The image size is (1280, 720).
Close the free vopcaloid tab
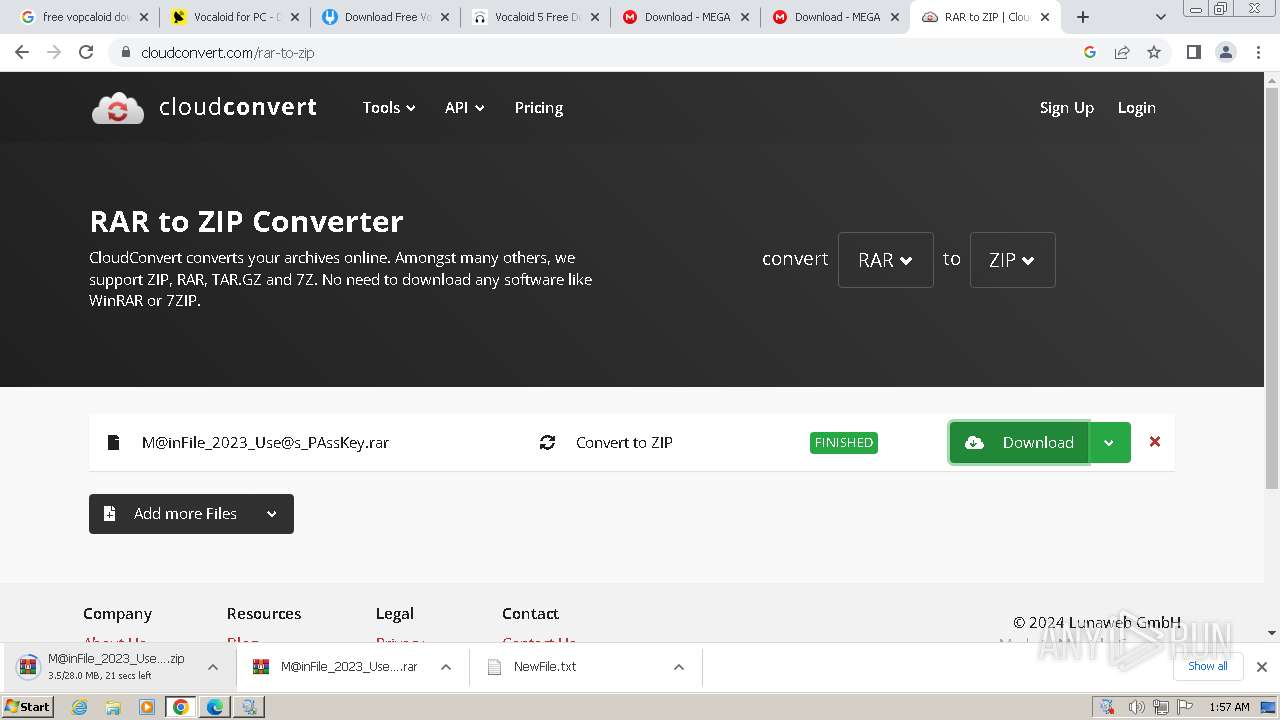(x=144, y=17)
